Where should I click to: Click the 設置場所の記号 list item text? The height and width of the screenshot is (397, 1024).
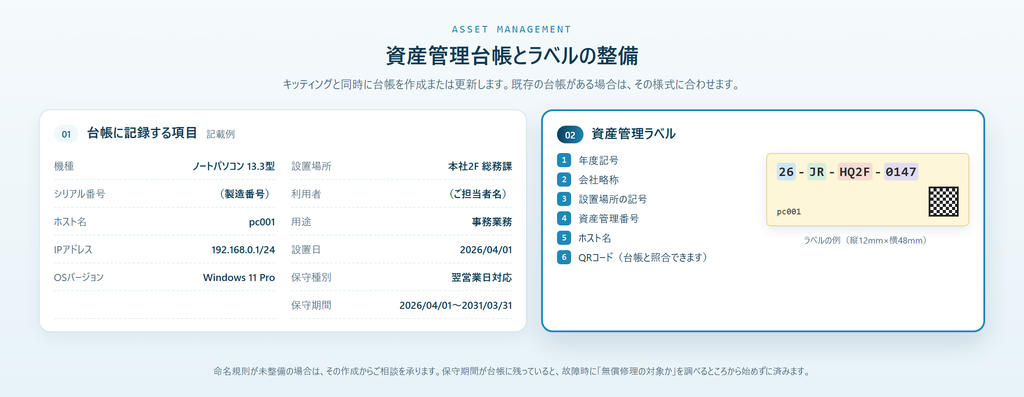[613, 199]
